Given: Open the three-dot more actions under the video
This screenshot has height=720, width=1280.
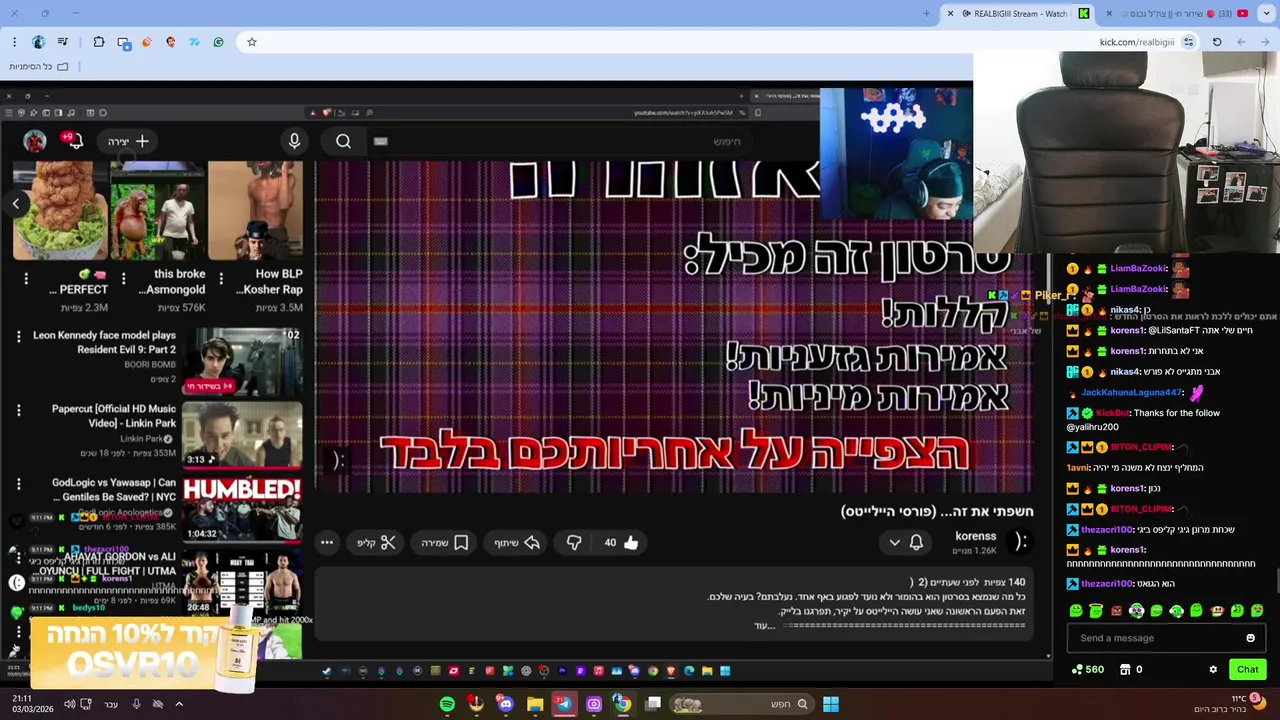Looking at the screenshot, I should 327,542.
